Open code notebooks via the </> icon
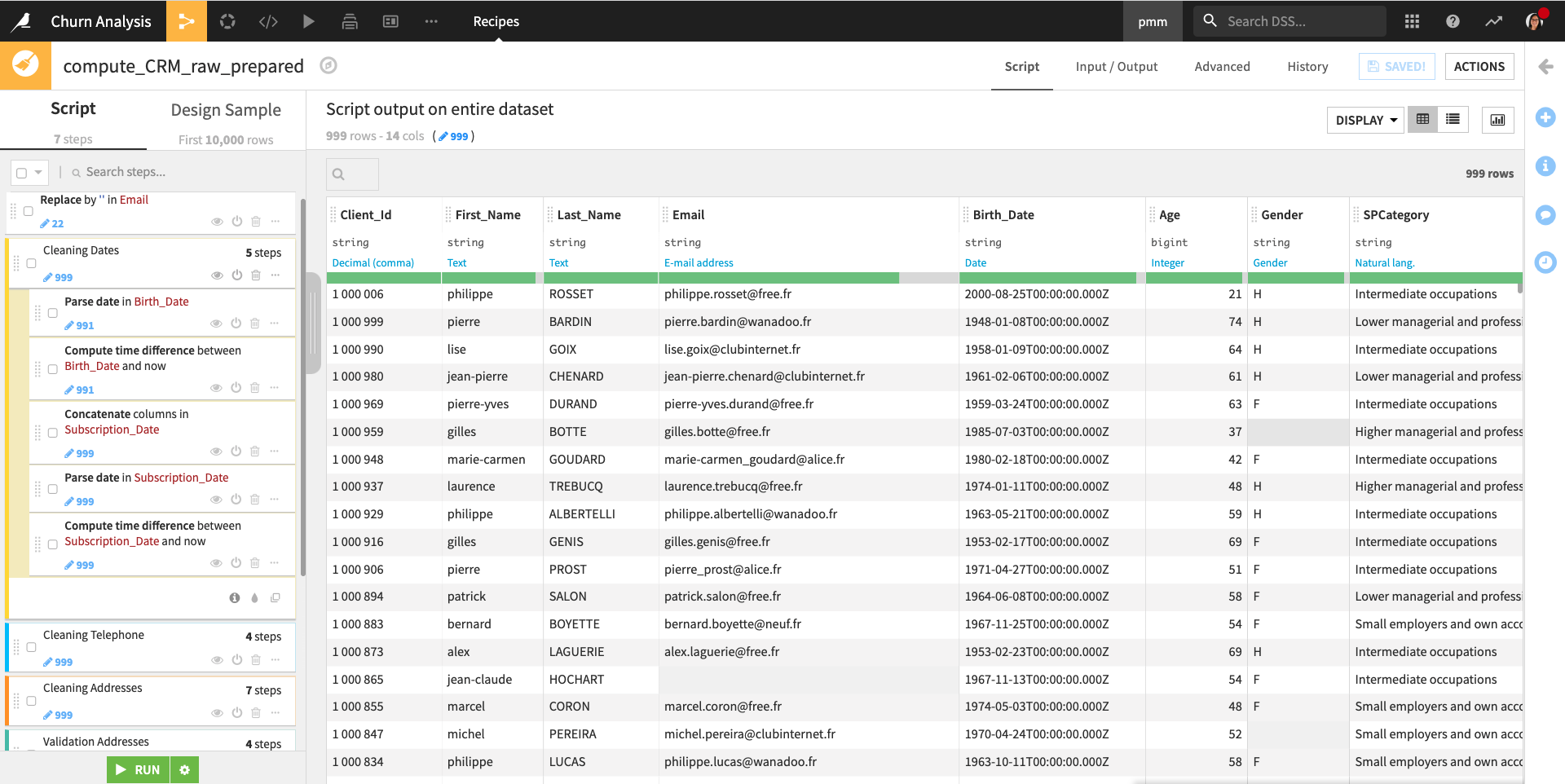This screenshot has height=784, width=1565. click(x=268, y=21)
